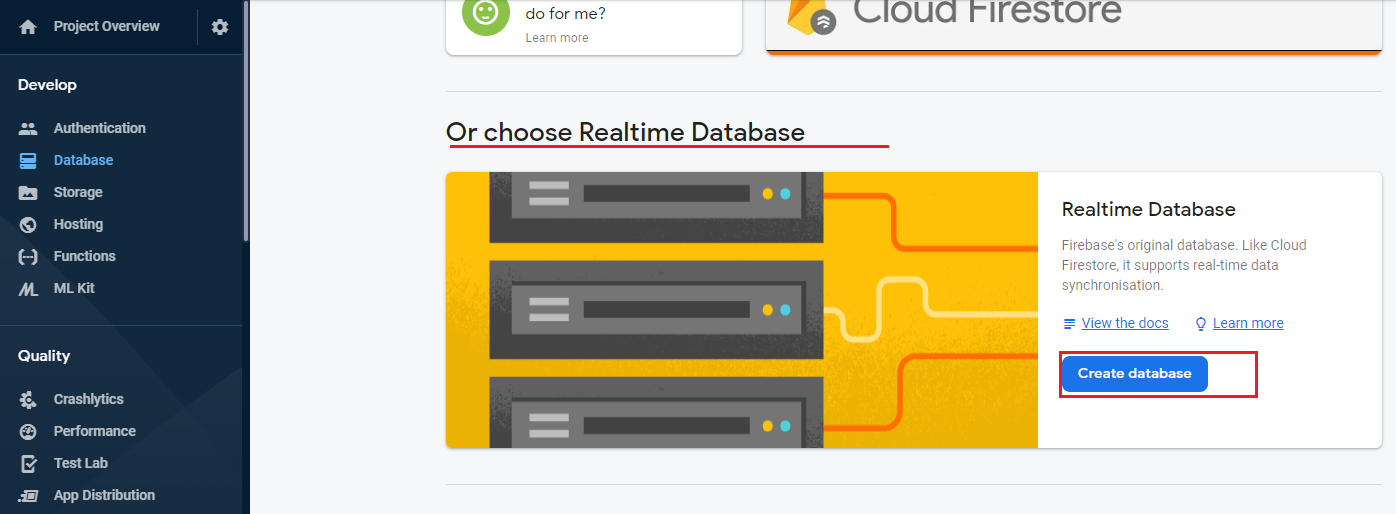Click Learn more under 'do for me?'
Screen dimensions: 1396x514
(557, 38)
